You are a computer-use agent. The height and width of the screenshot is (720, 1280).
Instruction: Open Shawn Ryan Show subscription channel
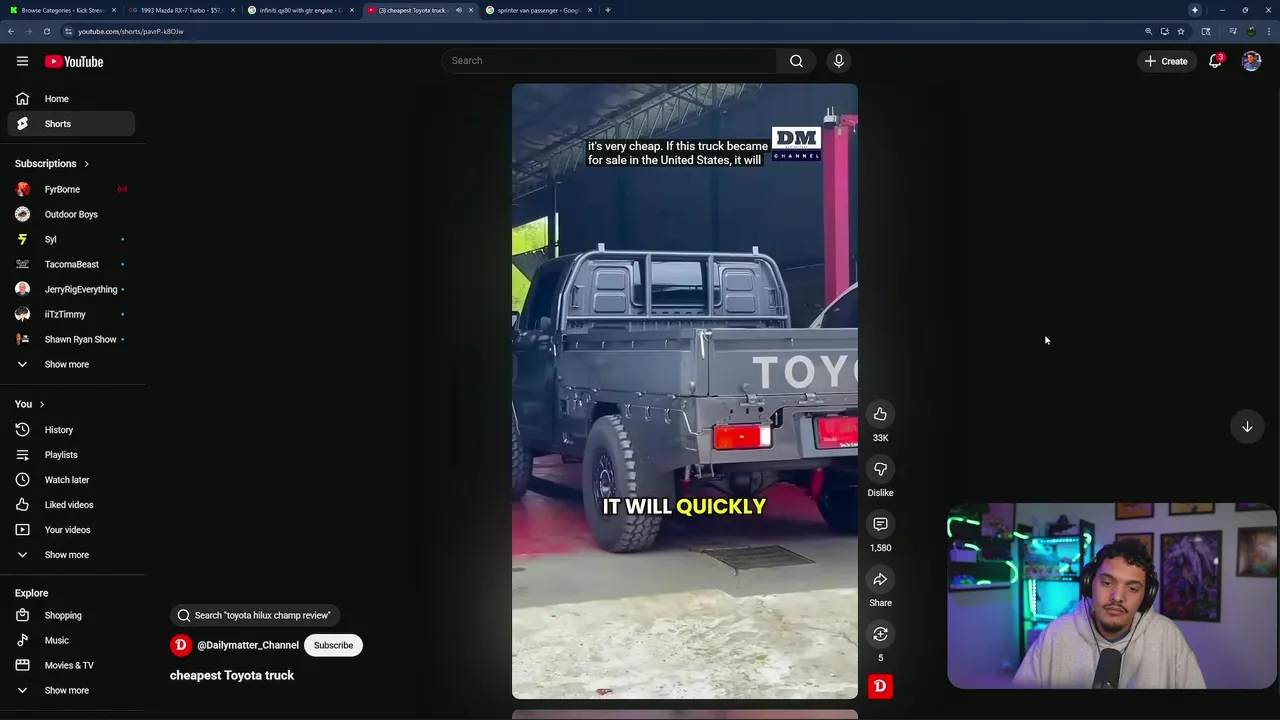[71, 339]
